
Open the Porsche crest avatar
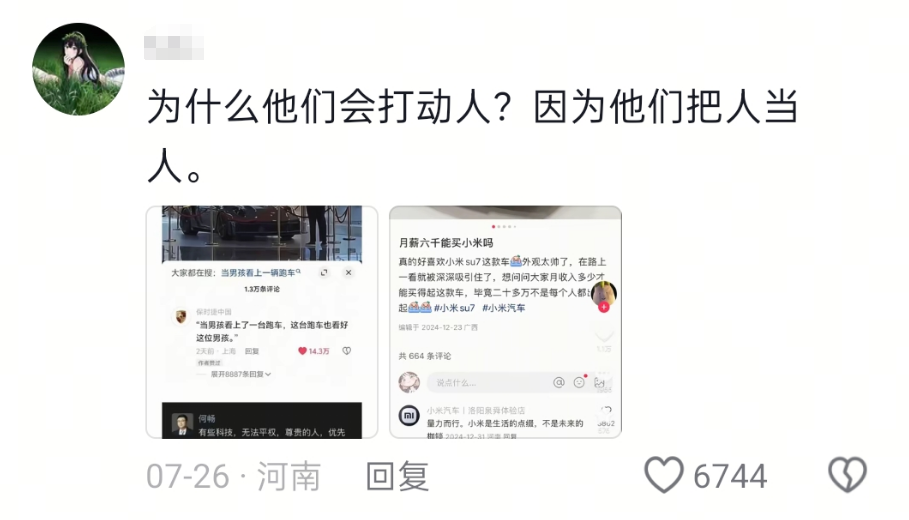(x=181, y=317)
